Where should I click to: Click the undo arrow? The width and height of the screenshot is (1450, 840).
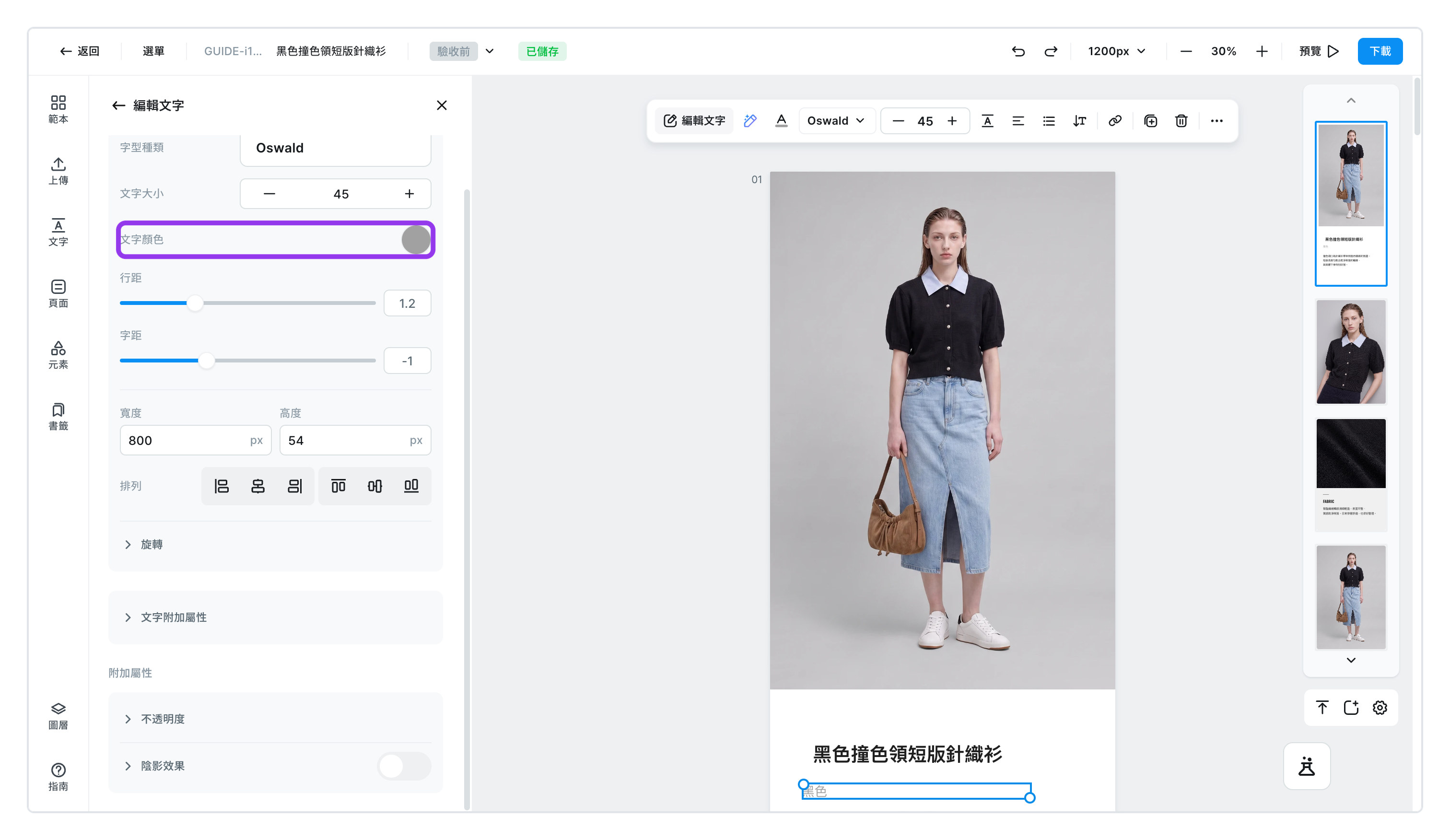click(x=1018, y=51)
